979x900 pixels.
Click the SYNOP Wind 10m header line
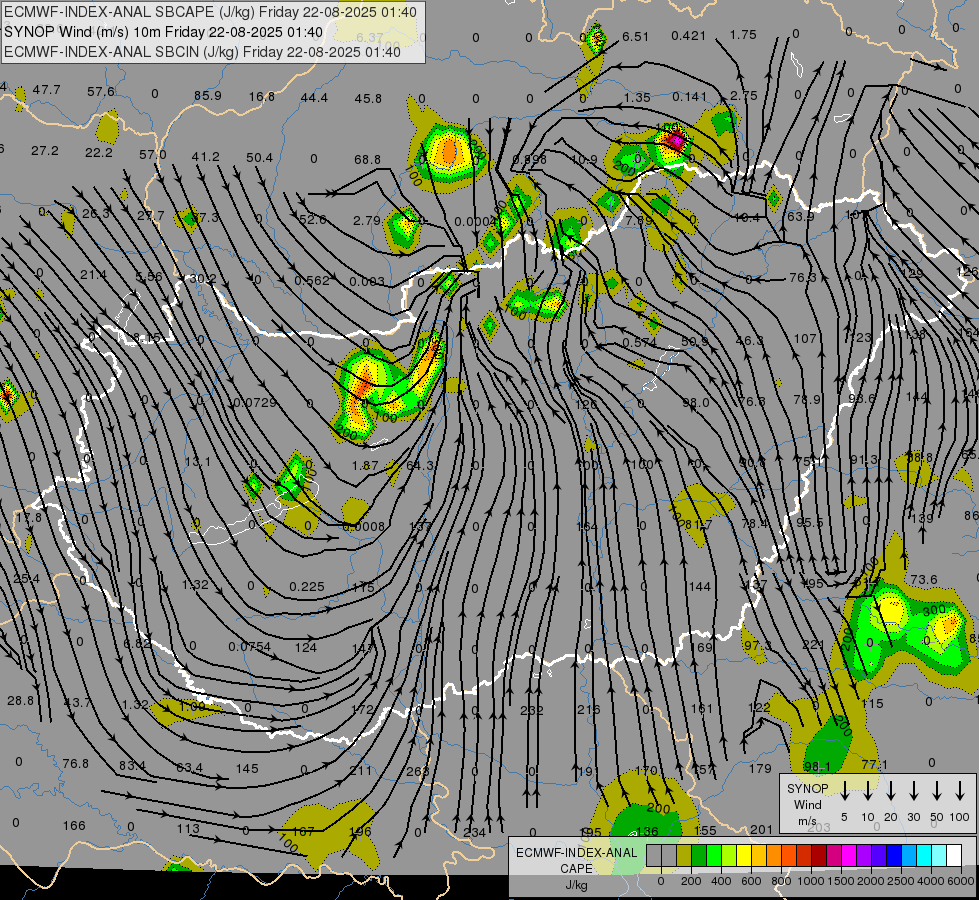164,32
